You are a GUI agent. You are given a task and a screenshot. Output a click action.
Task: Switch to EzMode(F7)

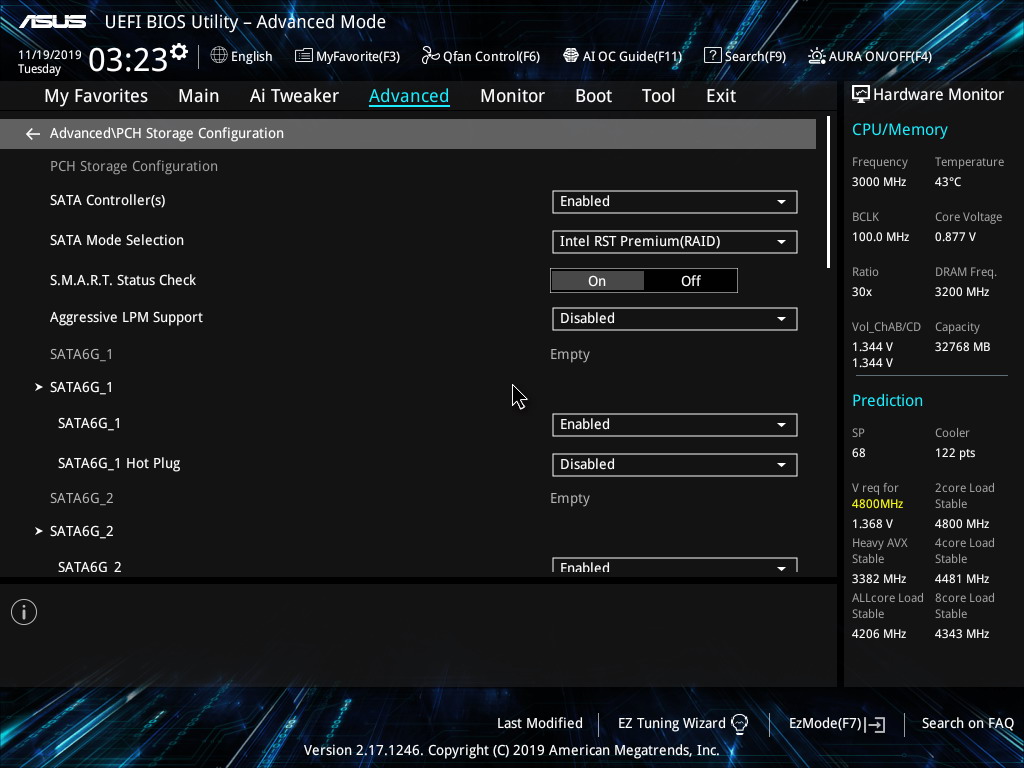coord(837,724)
